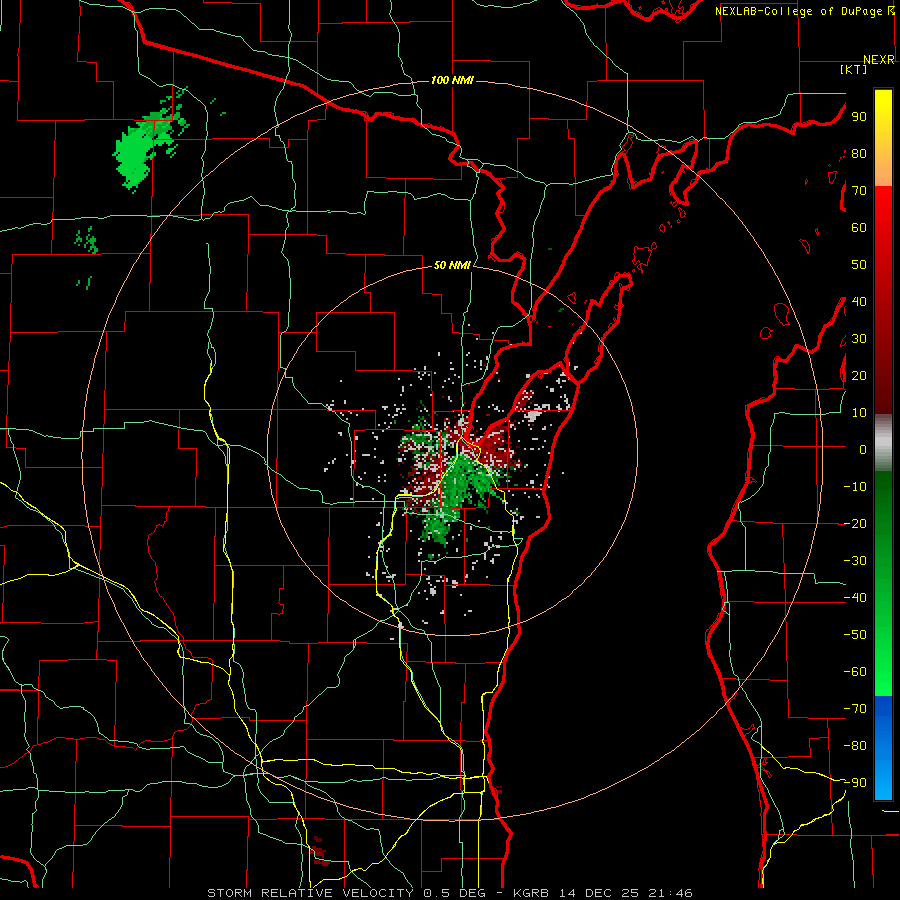
Task: Select the -30 value on velocity scale
Action: 855,561
